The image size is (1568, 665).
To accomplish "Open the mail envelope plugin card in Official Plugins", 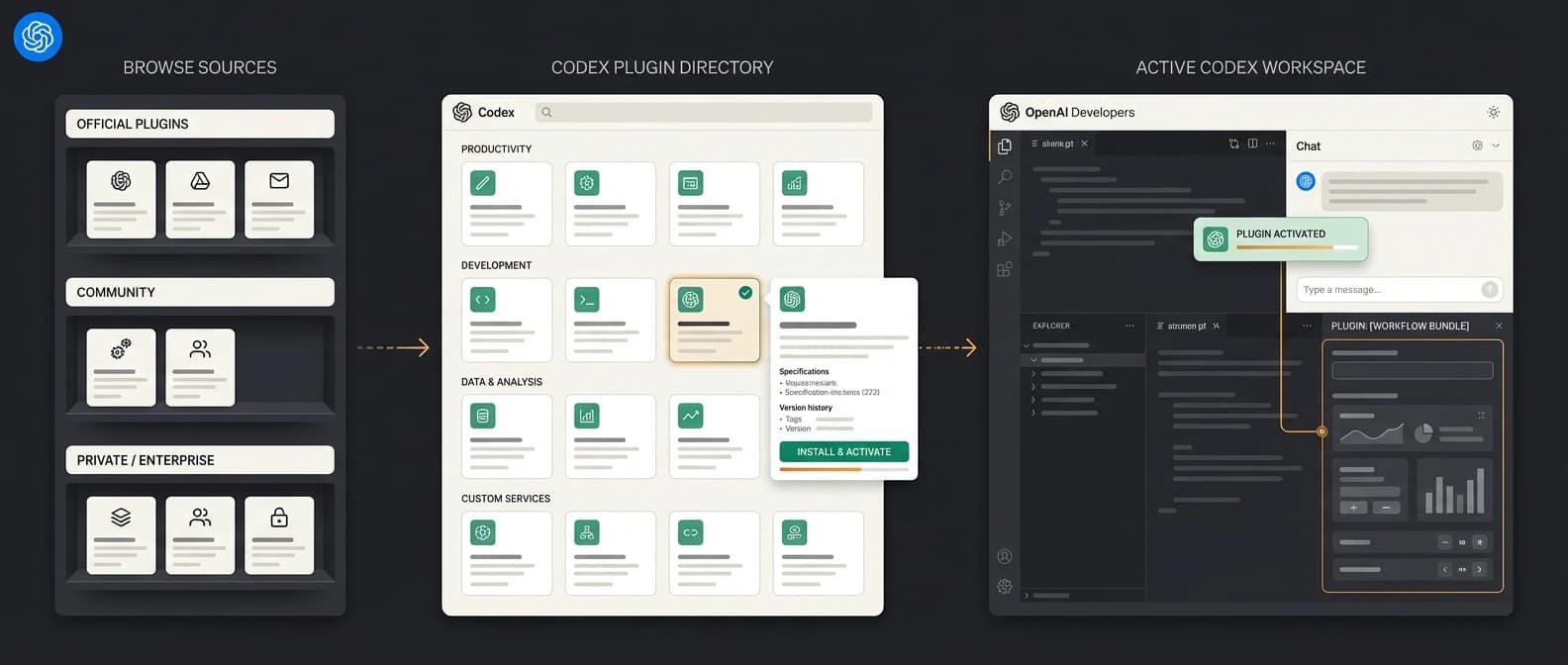I will coord(279,199).
